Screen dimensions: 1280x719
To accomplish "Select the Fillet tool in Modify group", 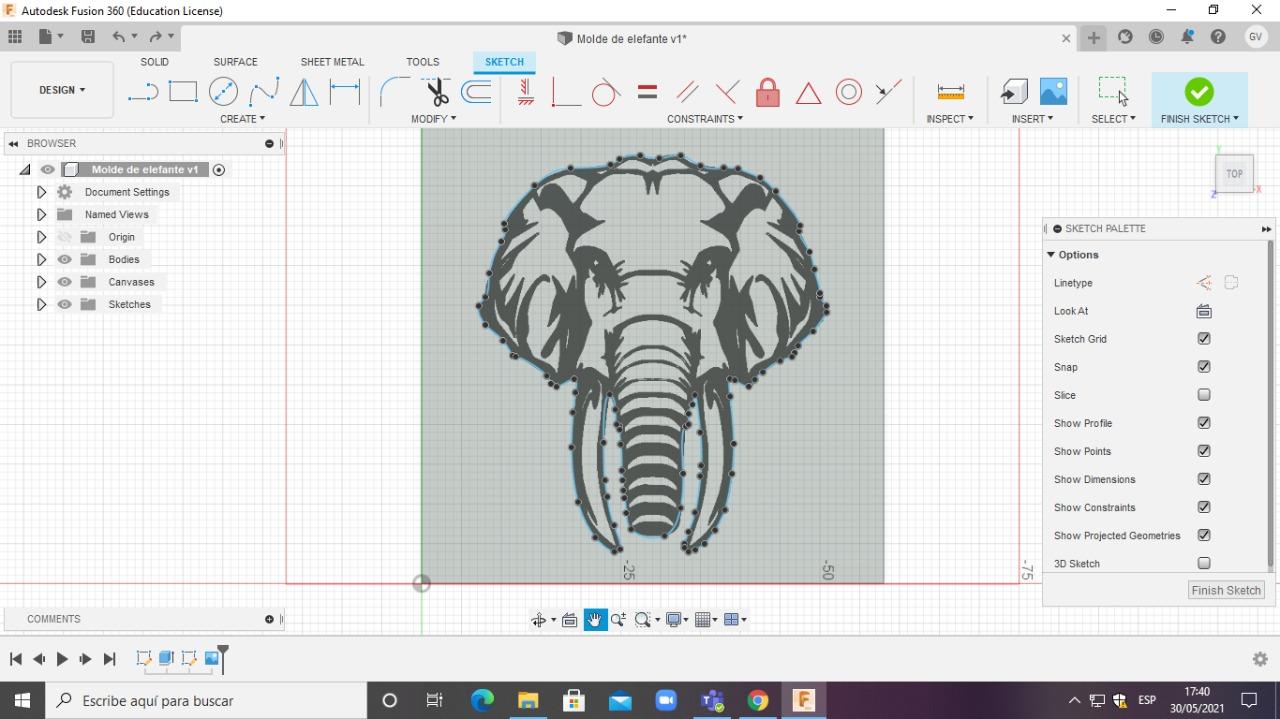I will pos(394,92).
